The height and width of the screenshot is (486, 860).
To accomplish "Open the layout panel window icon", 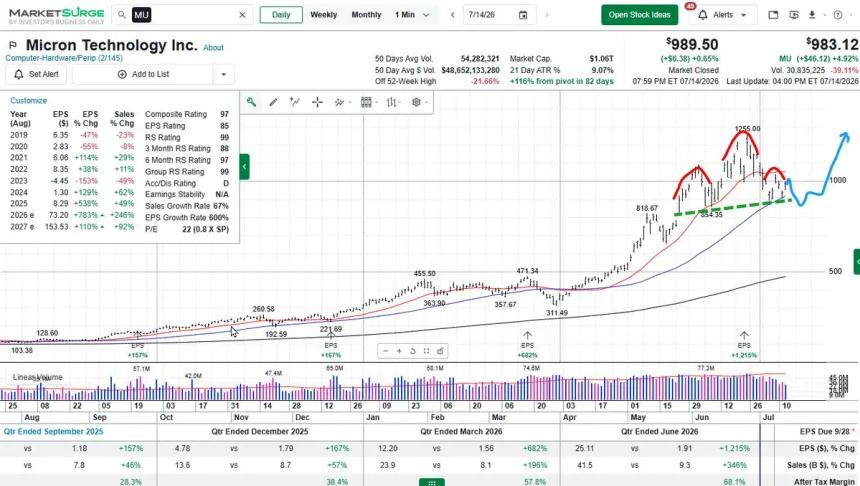I will (x=773, y=15).
